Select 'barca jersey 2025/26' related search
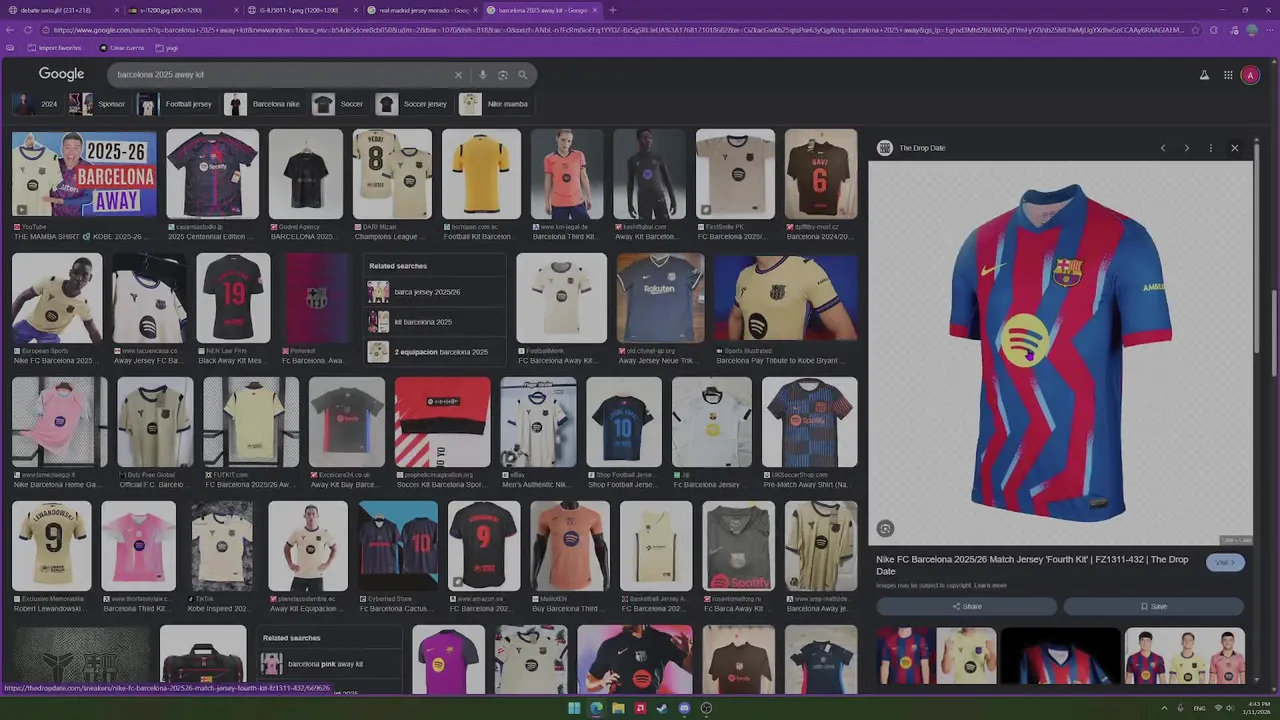 [x=435, y=292]
